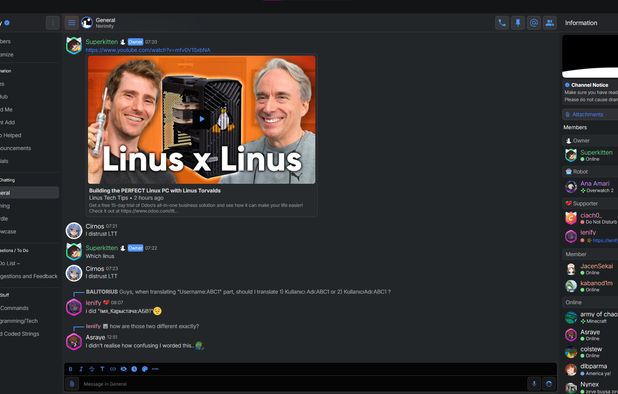This screenshot has height=394, width=618.
Task: Open the Programming/Tech channel
Action: pyautogui.click(x=29, y=321)
